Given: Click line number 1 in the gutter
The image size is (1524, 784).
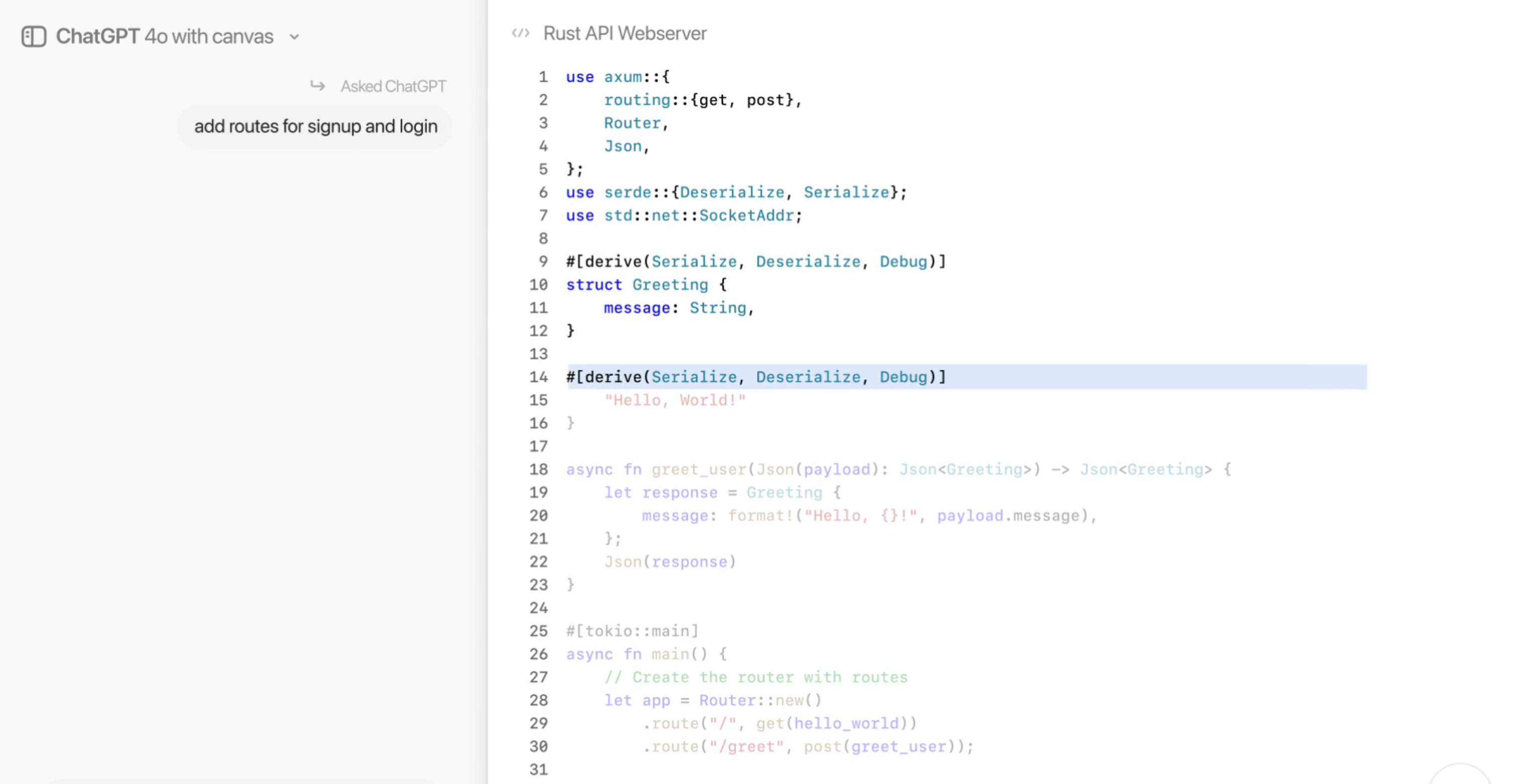Looking at the screenshot, I should [x=543, y=77].
